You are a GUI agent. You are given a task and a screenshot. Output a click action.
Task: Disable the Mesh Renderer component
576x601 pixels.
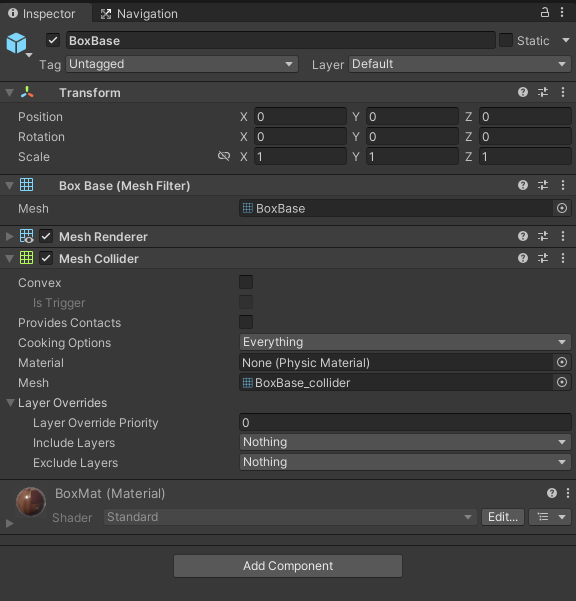tap(46, 236)
